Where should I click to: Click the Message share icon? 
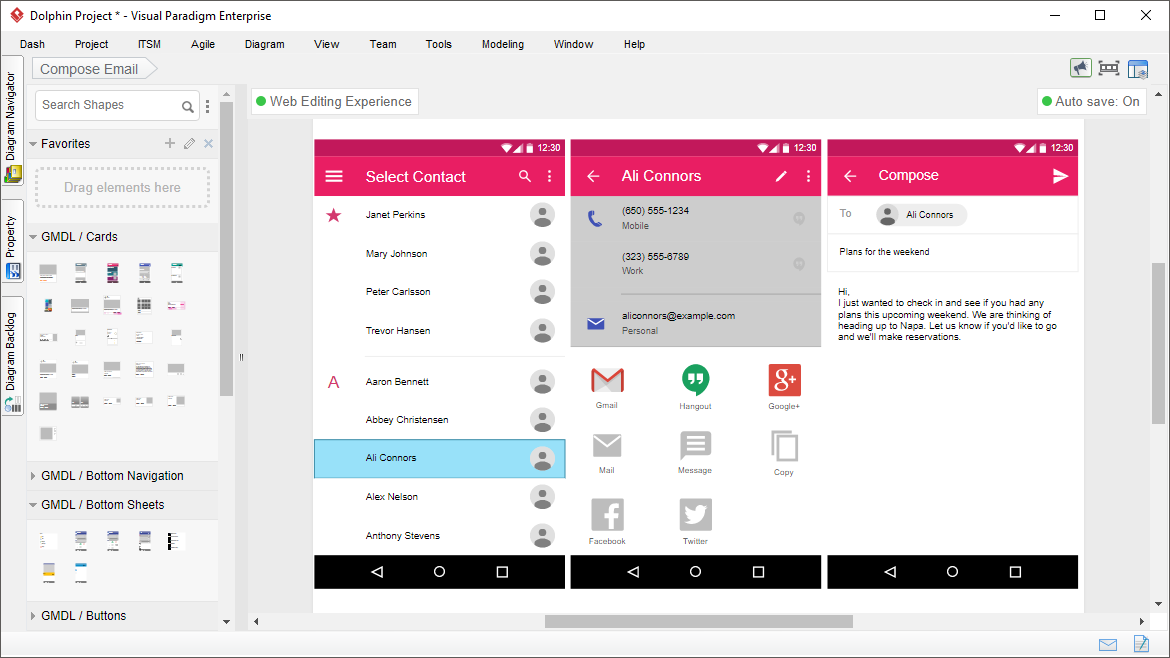coord(695,445)
